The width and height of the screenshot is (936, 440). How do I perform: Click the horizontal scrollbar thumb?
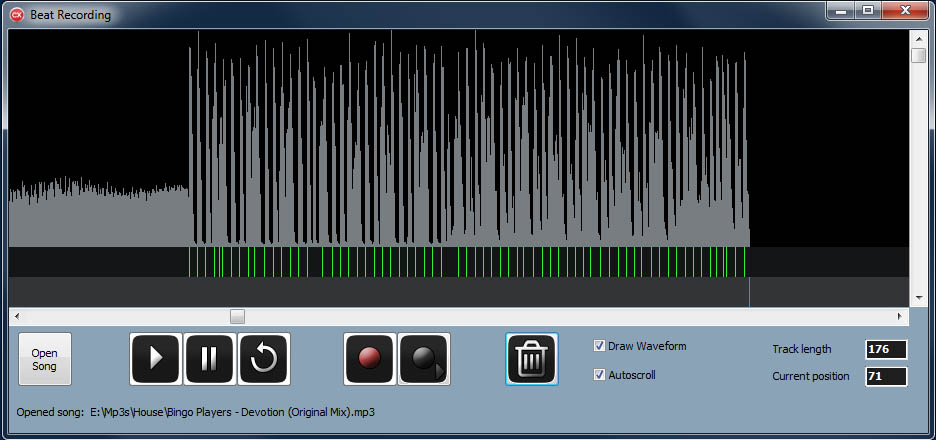(x=237, y=316)
